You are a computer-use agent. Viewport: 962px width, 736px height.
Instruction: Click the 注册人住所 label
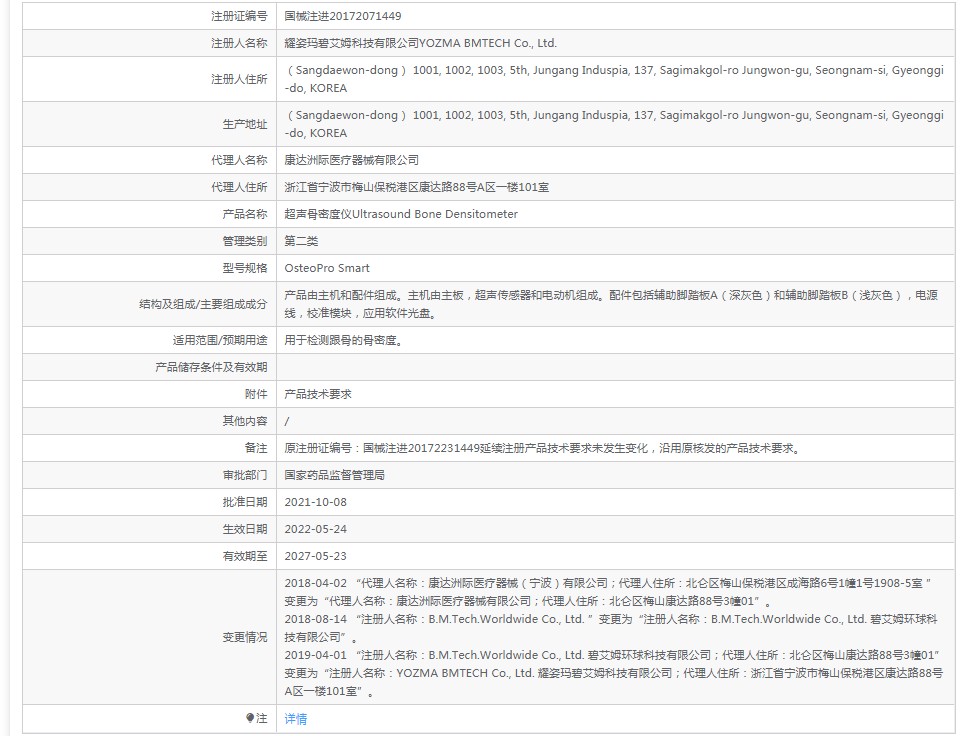coord(239,79)
